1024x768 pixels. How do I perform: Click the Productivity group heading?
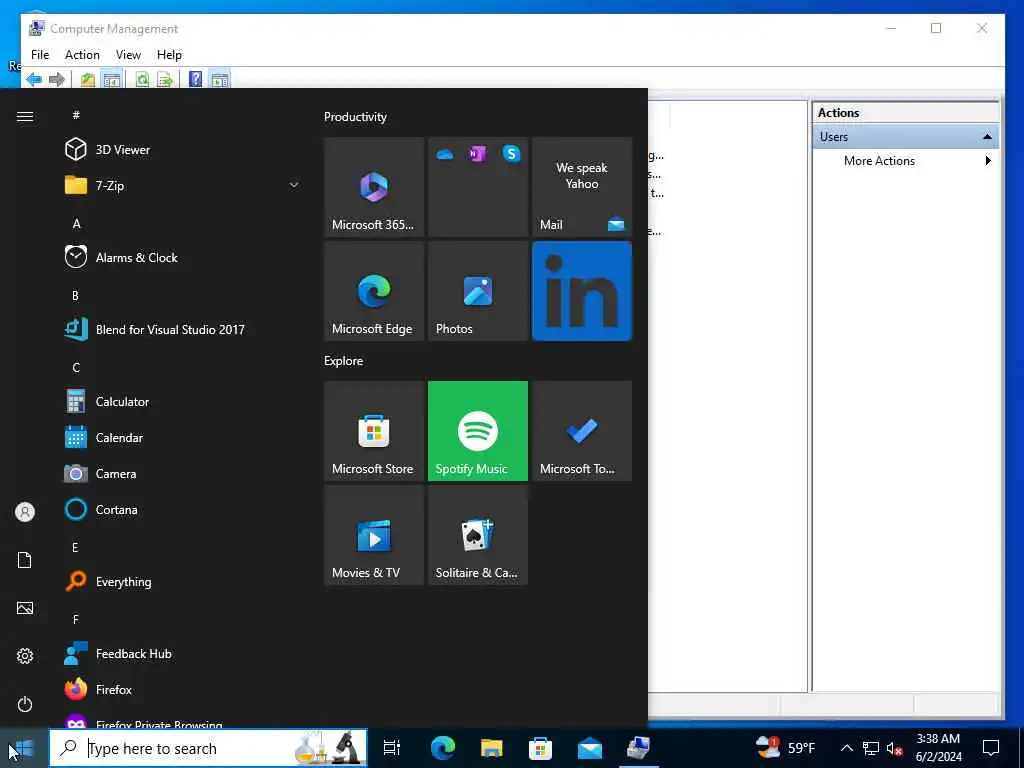coord(355,117)
